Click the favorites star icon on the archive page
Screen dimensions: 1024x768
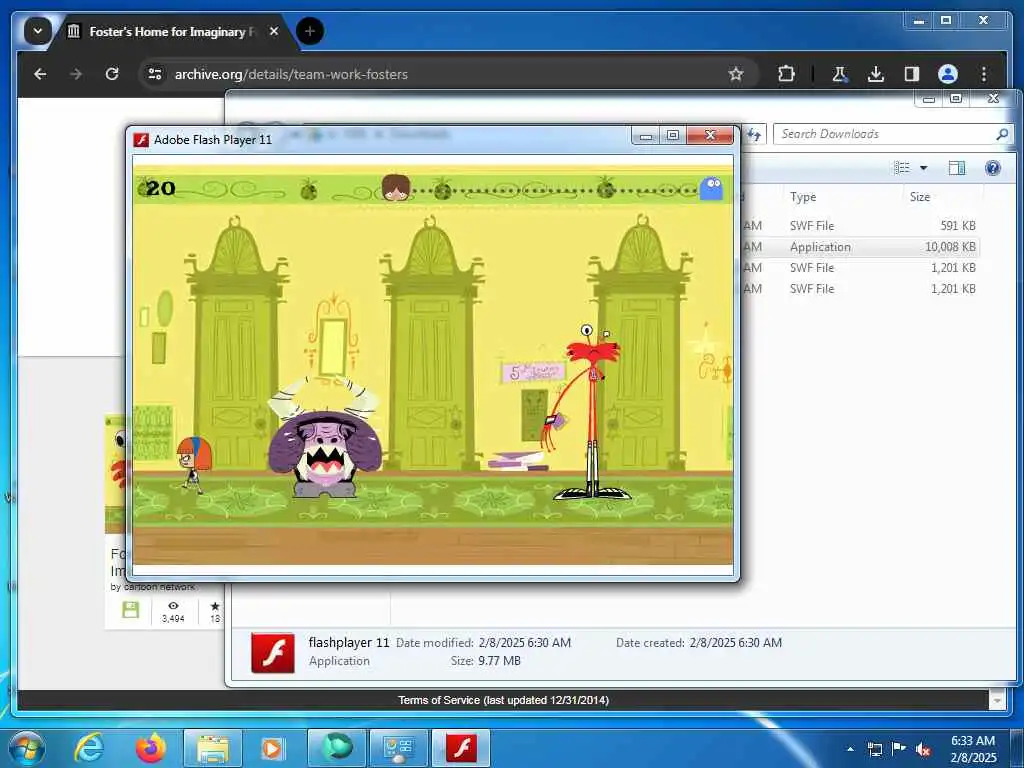[215, 606]
